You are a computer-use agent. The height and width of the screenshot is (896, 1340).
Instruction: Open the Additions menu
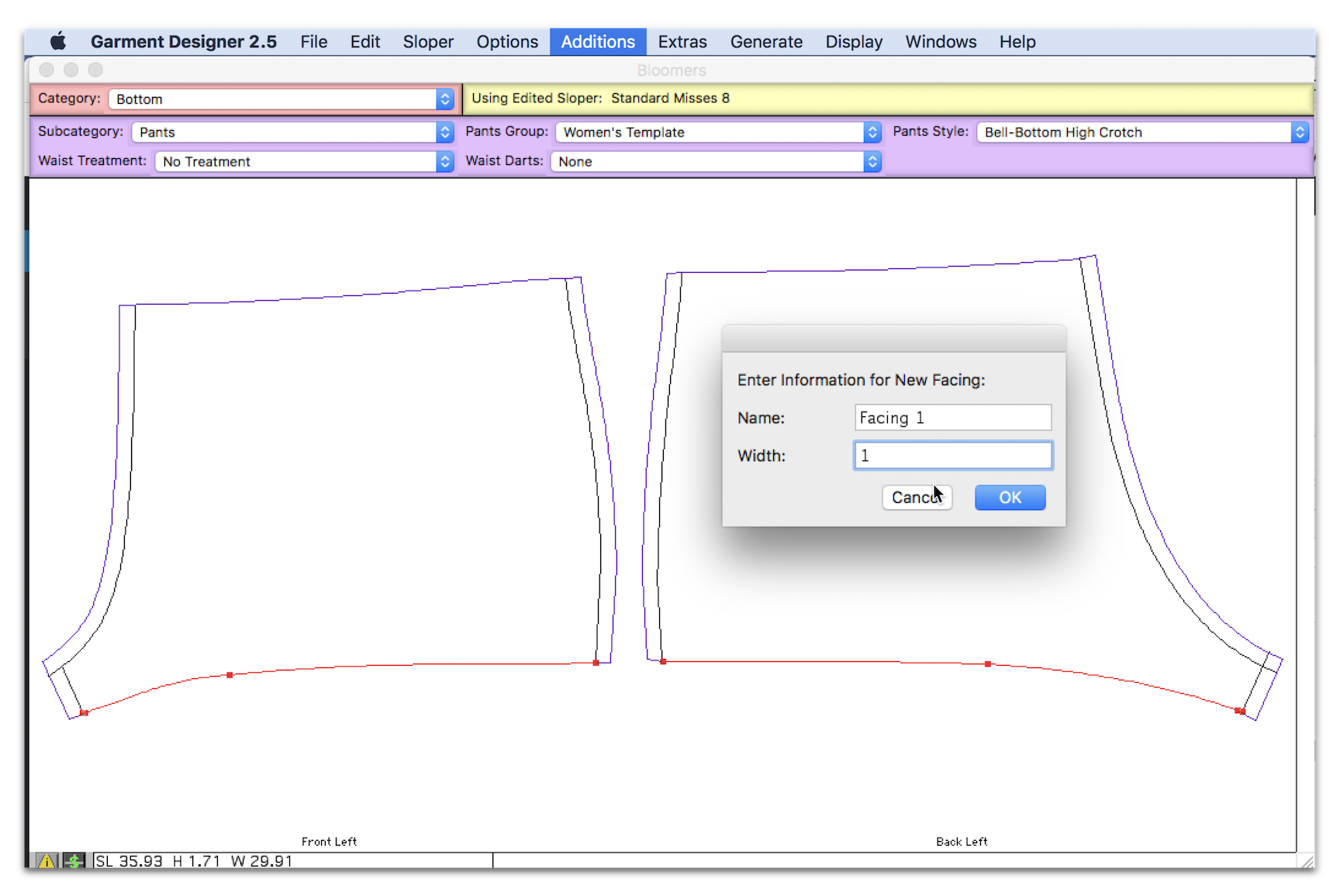(x=598, y=42)
